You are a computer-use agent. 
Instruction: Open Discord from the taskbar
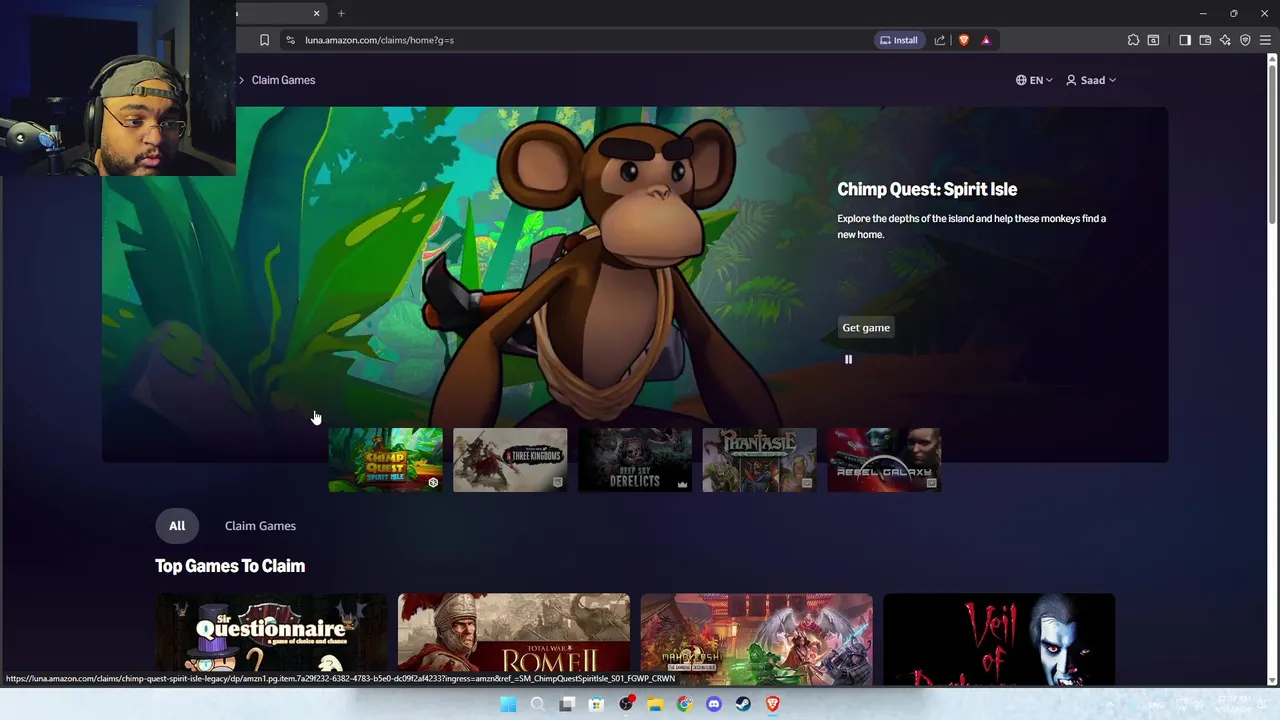point(713,704)
